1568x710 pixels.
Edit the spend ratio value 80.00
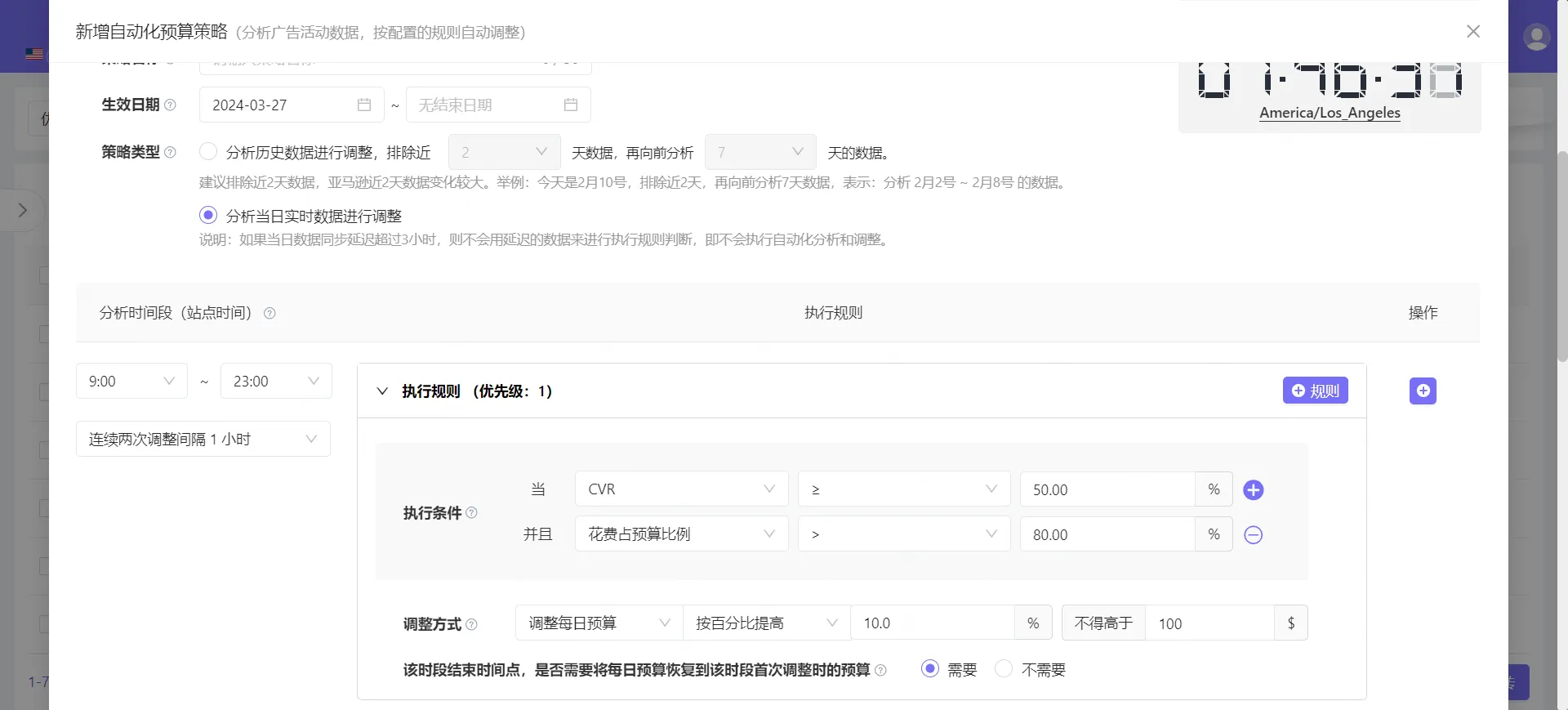[x=1107, y=534]
